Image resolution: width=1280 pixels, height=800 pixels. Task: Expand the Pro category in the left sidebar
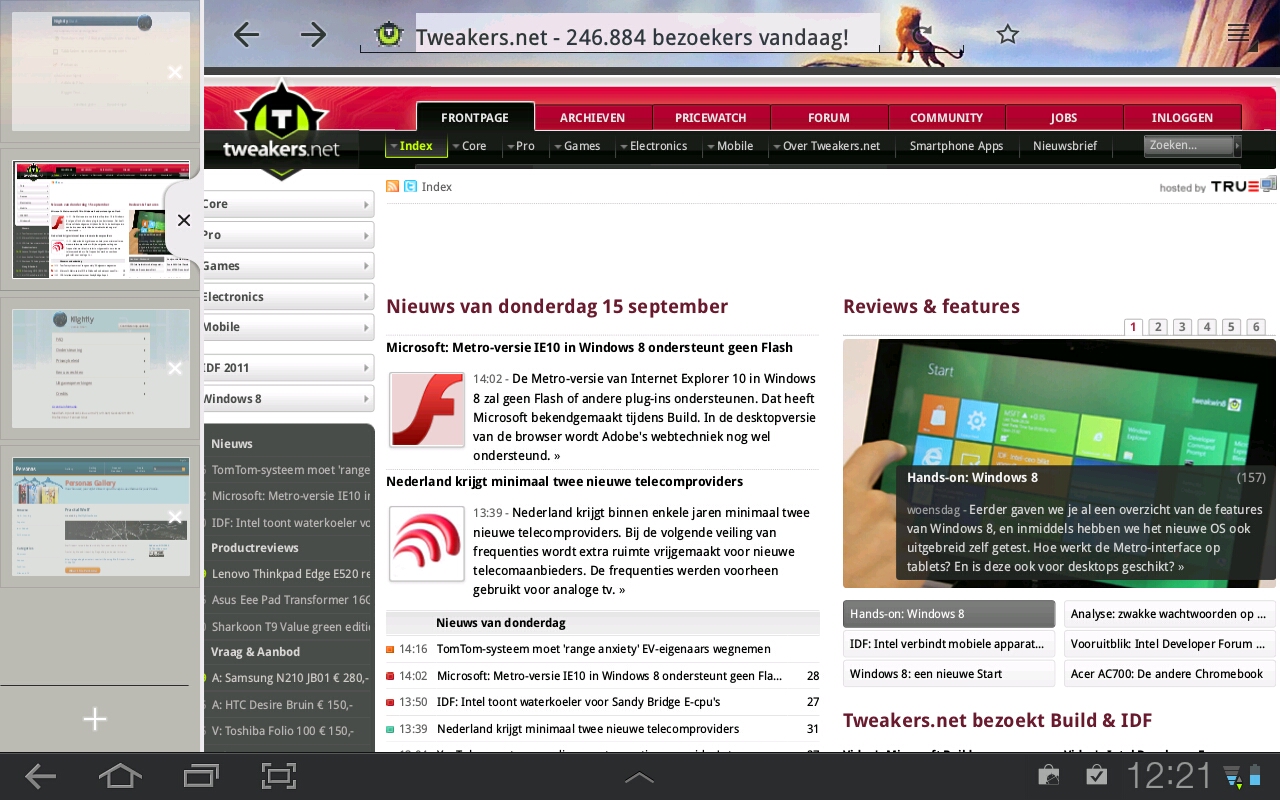[288, 235]
